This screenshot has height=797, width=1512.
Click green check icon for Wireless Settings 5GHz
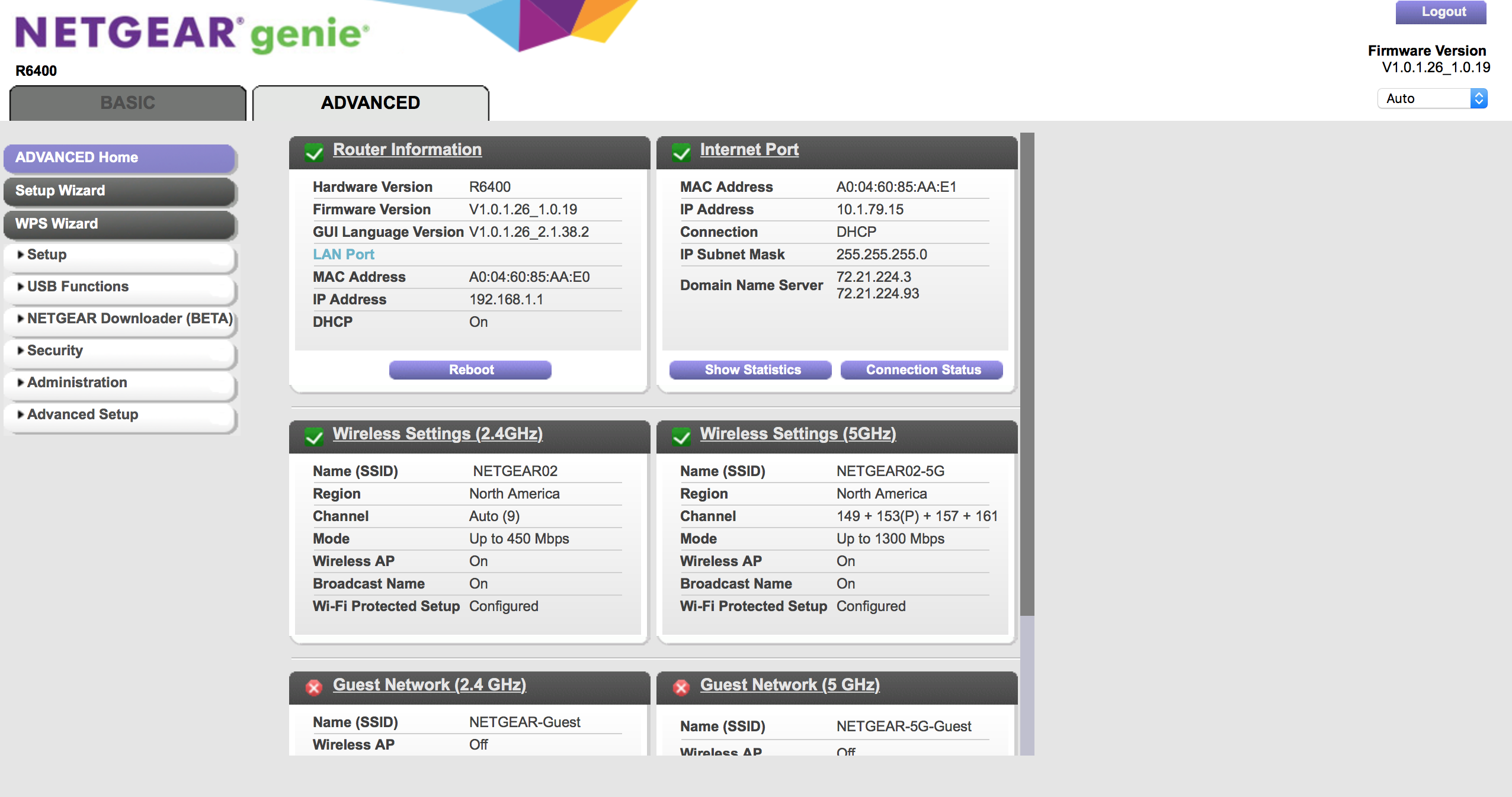click(681, 437)
